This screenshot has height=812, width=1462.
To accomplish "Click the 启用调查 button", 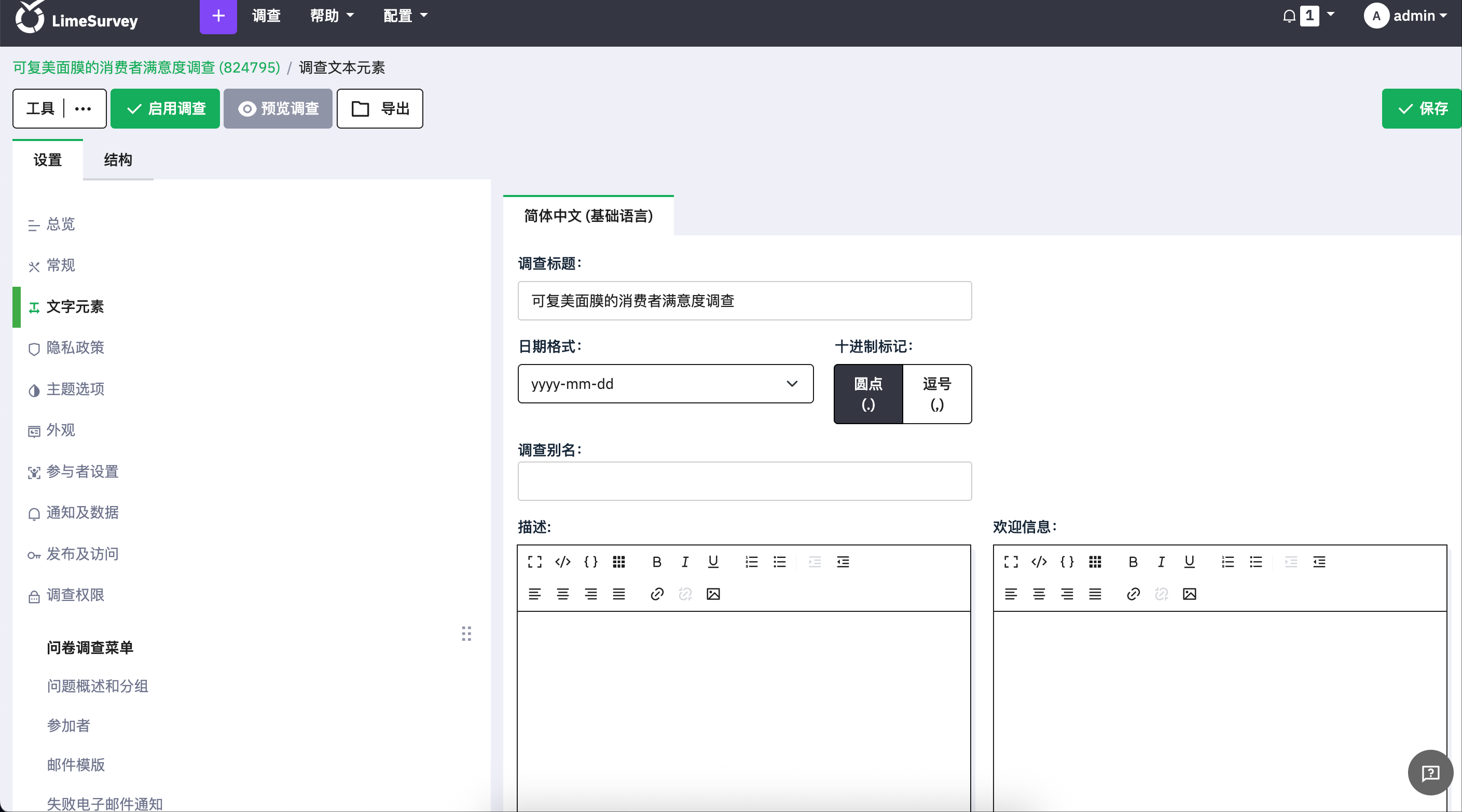I will (165, 108).
